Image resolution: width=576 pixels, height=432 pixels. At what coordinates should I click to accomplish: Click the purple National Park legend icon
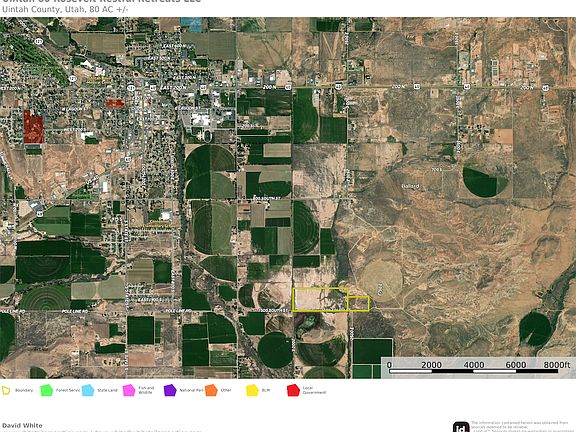(x=170, y=390)
